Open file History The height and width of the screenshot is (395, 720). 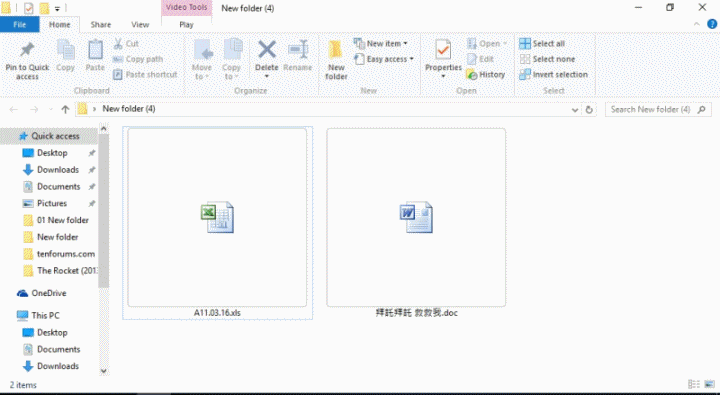[486, 74]
